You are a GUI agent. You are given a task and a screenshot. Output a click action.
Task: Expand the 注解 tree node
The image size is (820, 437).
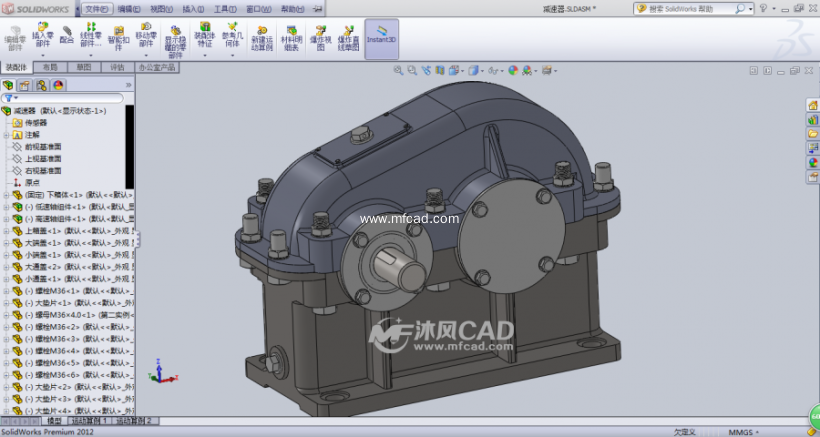click(x=6, y=135)
